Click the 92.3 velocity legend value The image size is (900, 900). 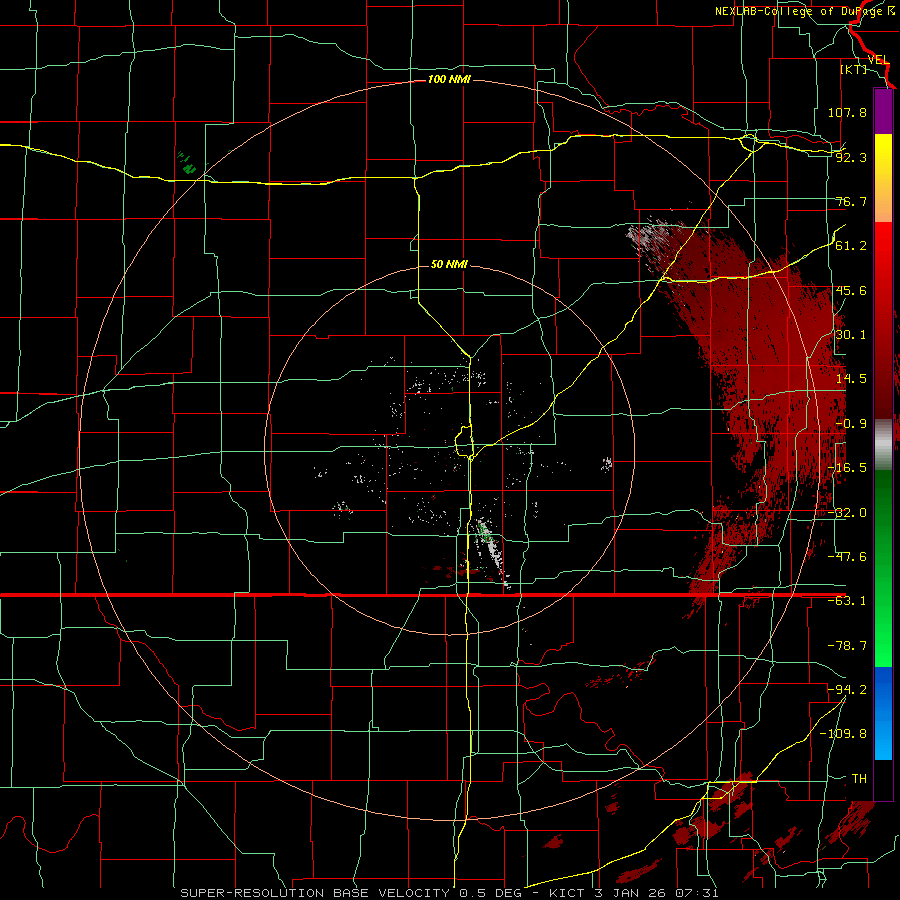tap(851, 157)
